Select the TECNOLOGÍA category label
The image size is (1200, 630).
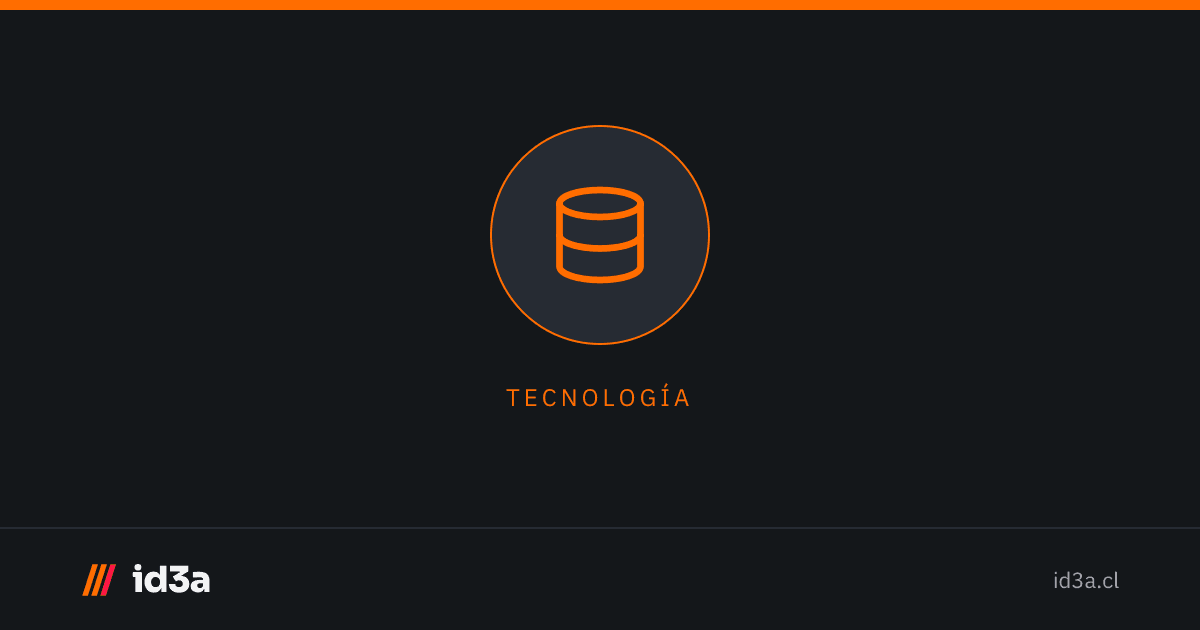coord(599,397)
